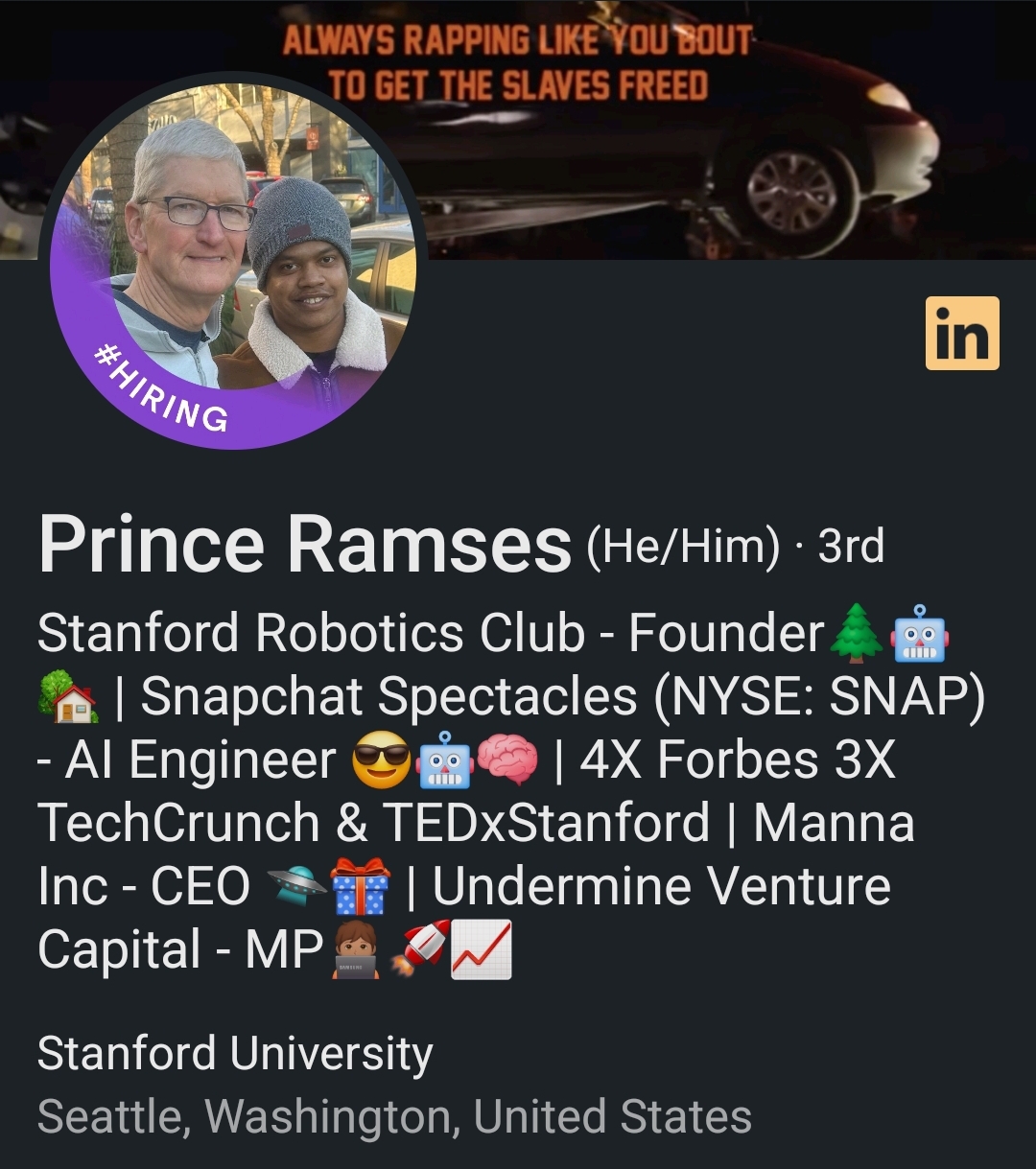
Task: Click the robot emoji next to Founder
Action: tap(921, 634)
